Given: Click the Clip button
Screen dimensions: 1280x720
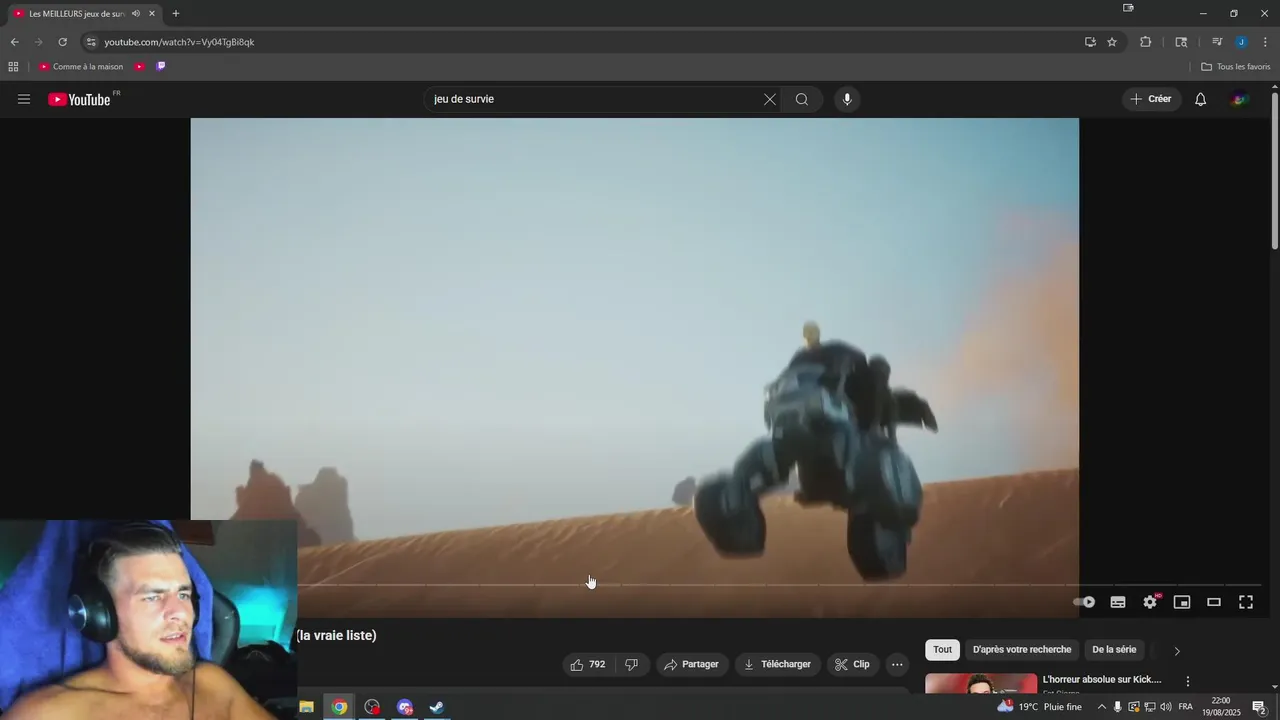Looking at the screenshot, I should click(852, 664).
